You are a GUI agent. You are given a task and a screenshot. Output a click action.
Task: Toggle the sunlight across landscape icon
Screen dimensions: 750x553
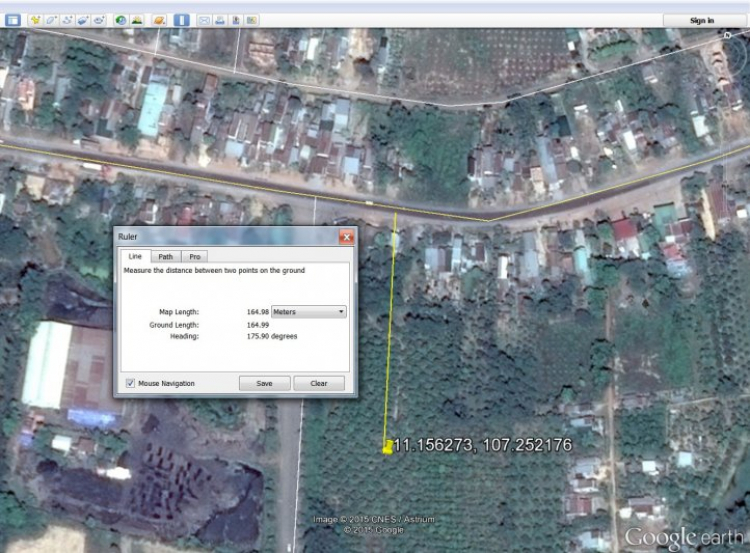[137, 20]
